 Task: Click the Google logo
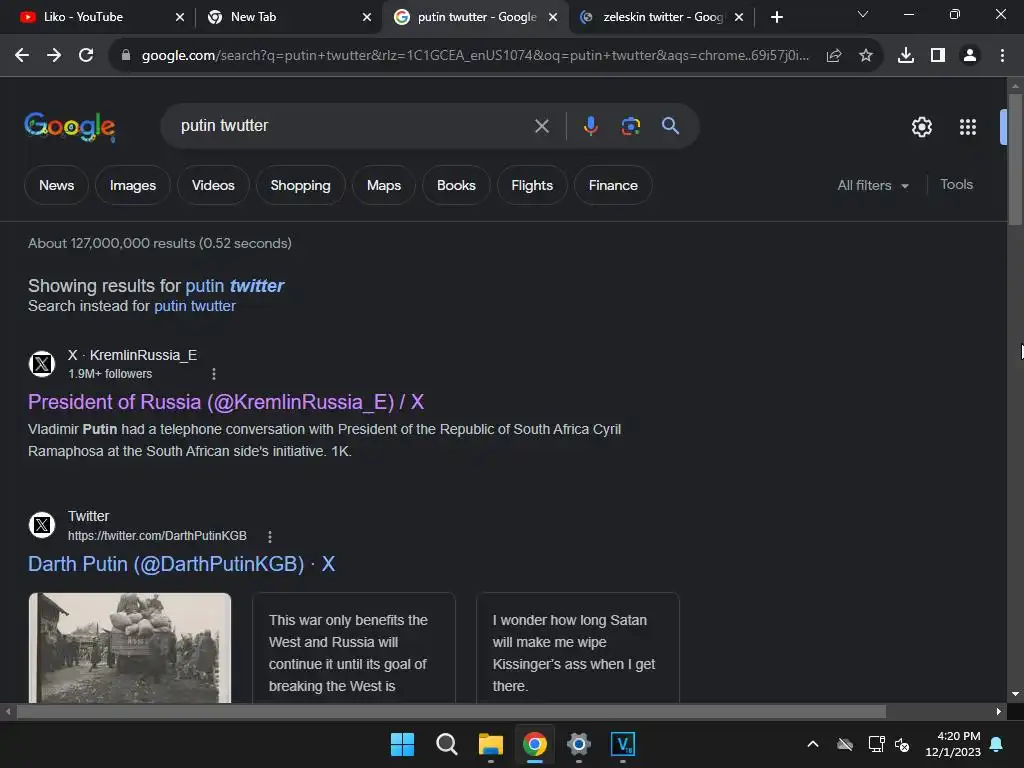pos(70,126)
